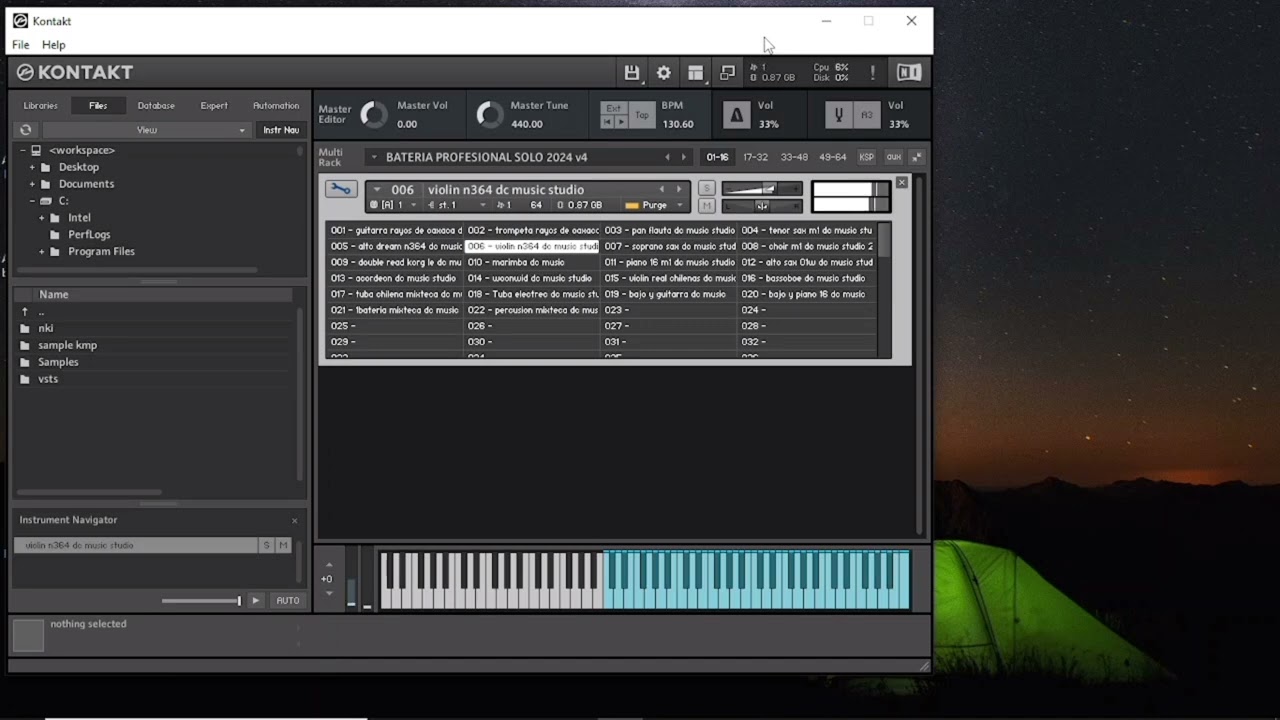Open the Help menu
Image resolution: width=1280 pixels, height=720 pixels.
tap(53, 45)
